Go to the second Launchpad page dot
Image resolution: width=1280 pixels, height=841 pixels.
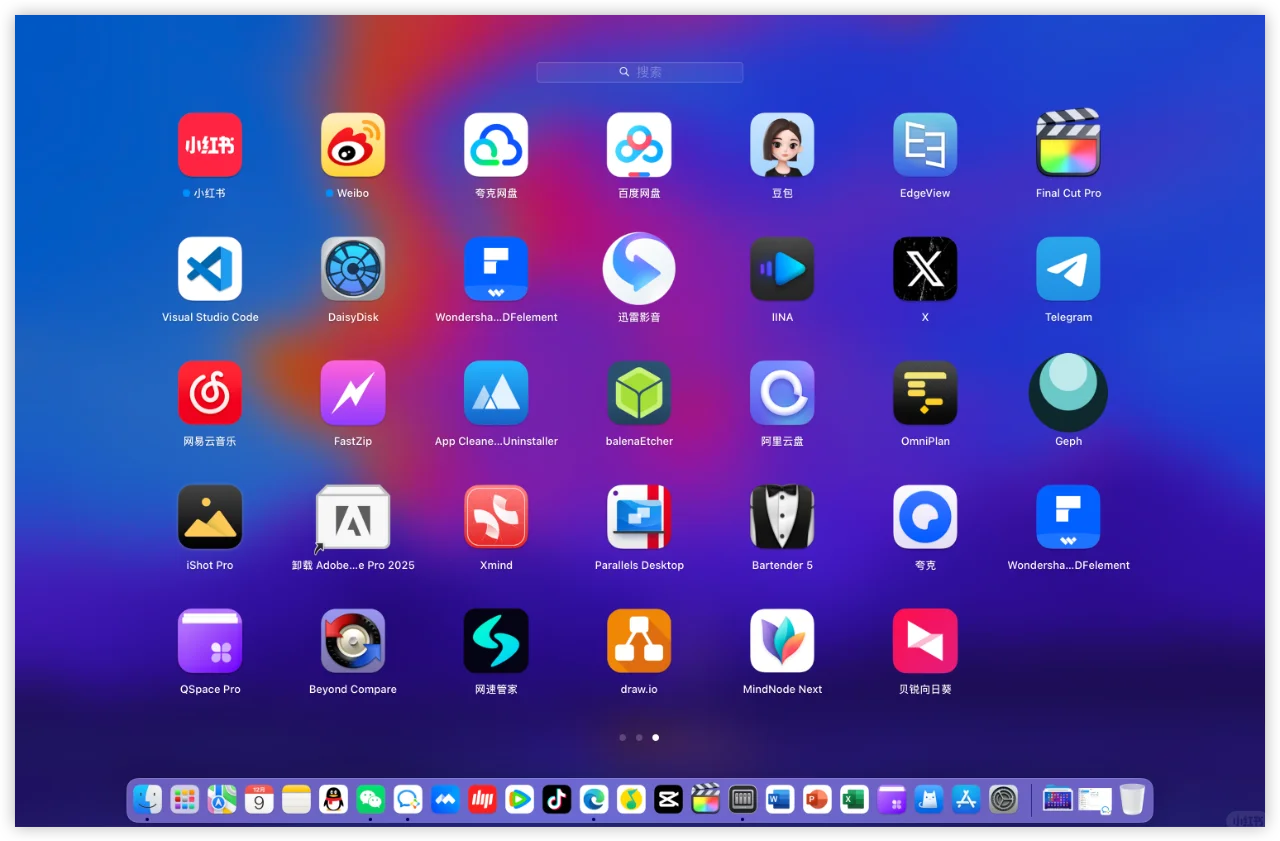tap(639, 738)
